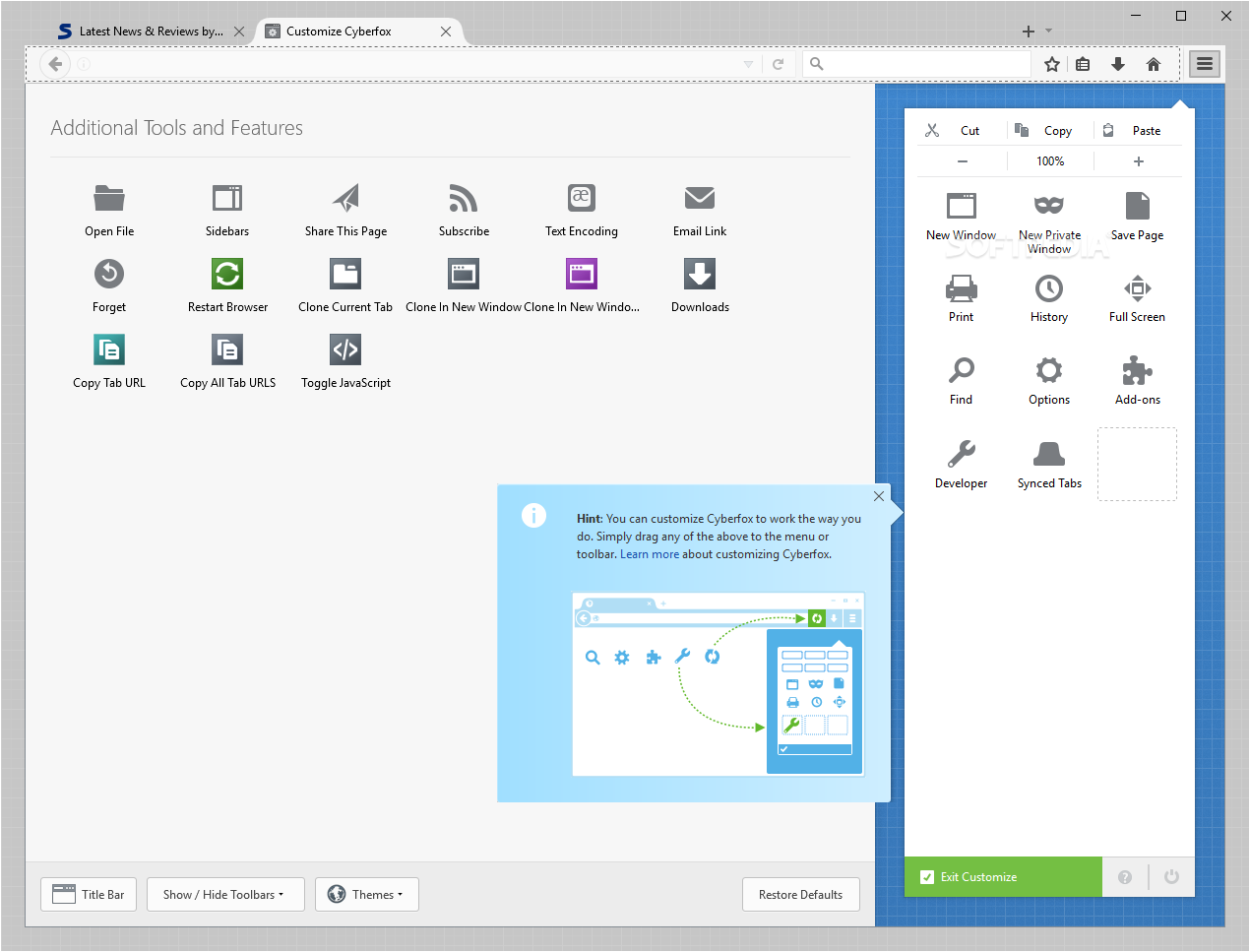Click the back arrow button
This screenshot has height=952, width=1250.
pyautogui.click(x=55, y=64)
